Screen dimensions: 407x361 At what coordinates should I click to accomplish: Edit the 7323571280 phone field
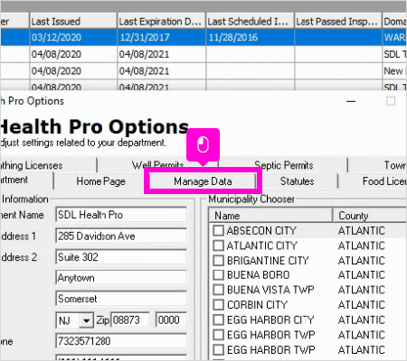(121, 341)
